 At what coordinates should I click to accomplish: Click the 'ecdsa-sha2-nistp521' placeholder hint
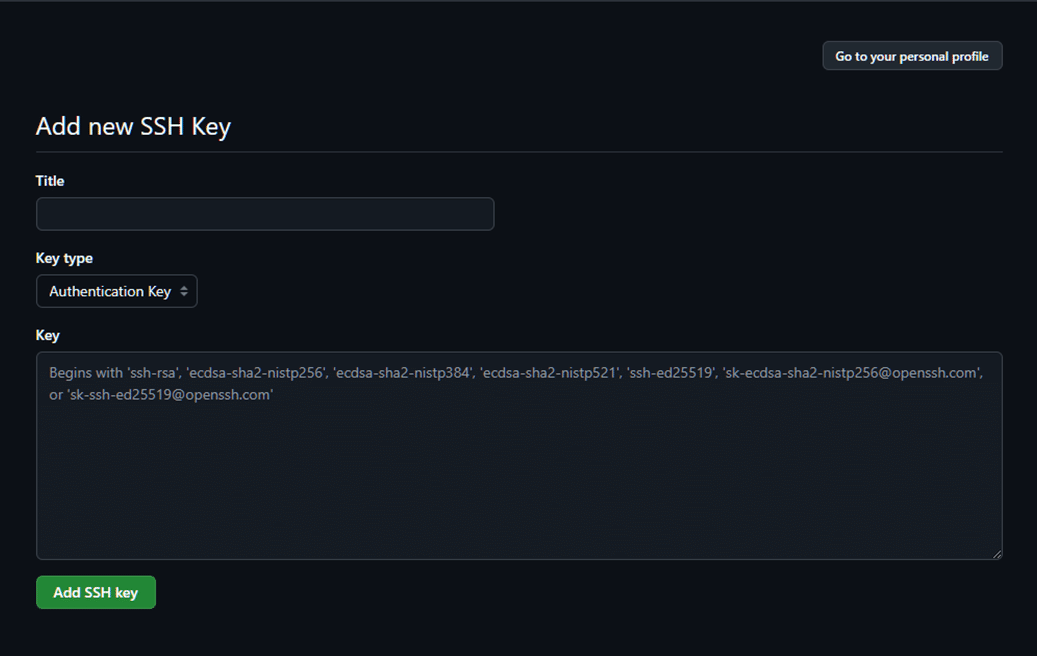coord(550,372)
